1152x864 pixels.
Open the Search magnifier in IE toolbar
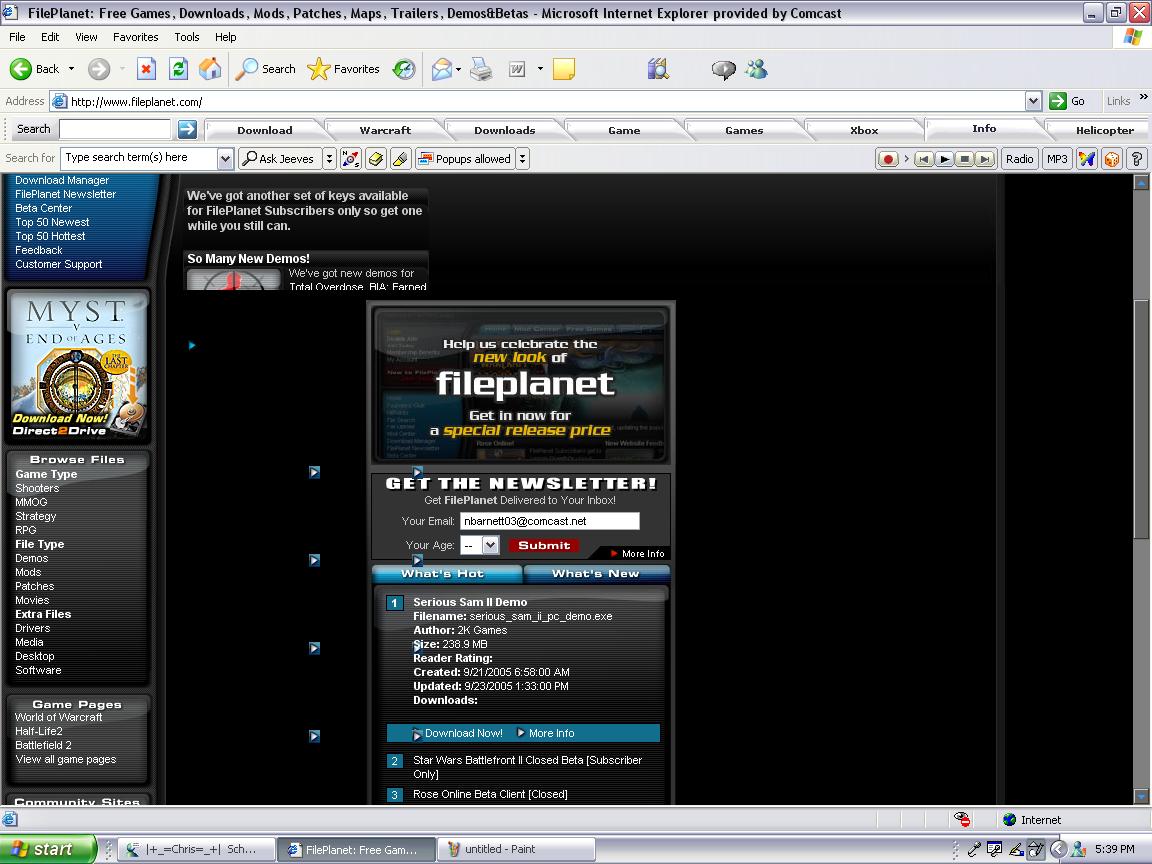(x=265, y=69)
